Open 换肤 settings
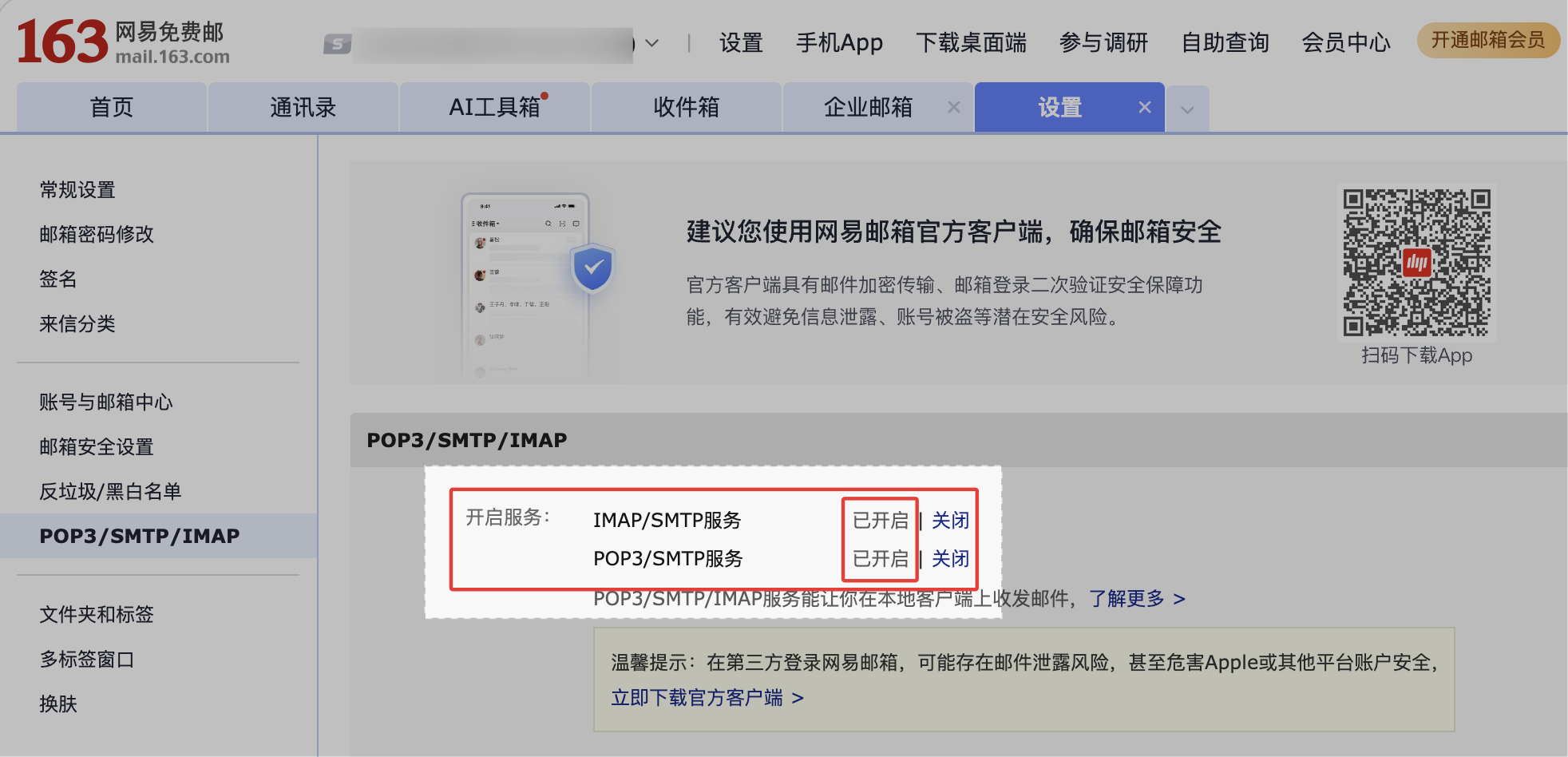Viewport: 1568px width, 757px height. pyautogui.click(x=58, y=704)
